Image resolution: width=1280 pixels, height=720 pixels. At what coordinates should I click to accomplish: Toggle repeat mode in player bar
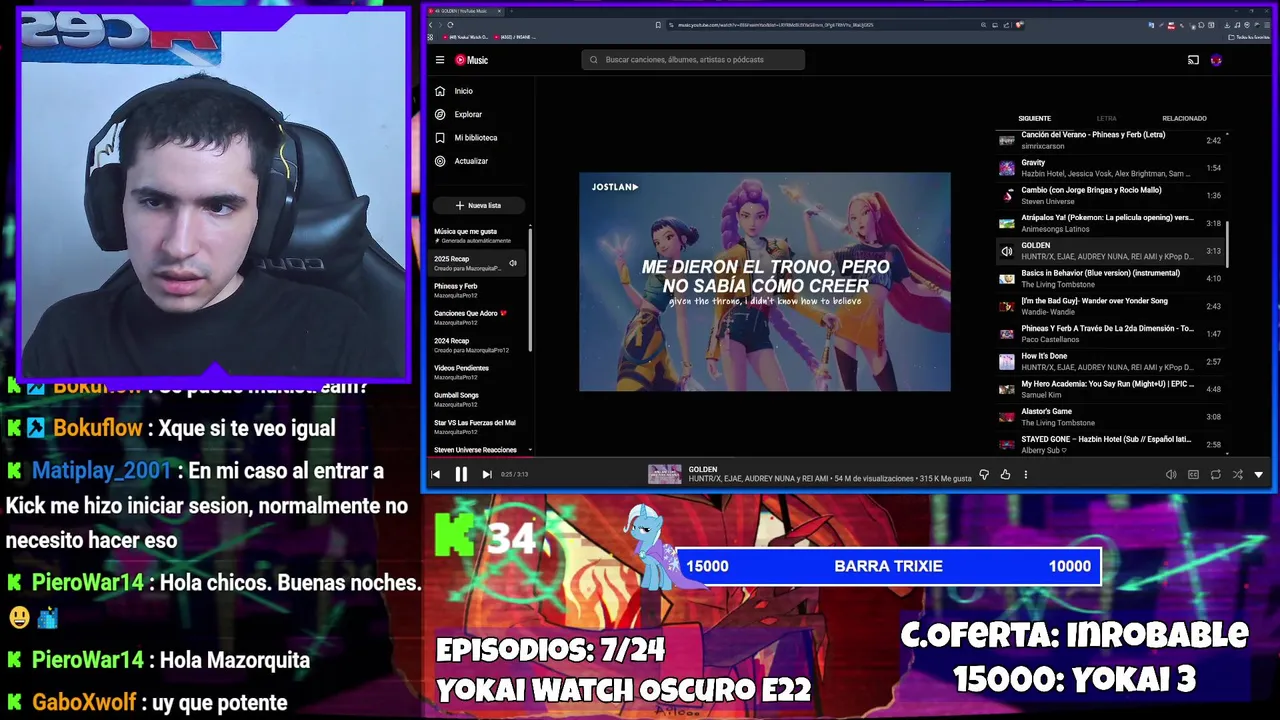click(1215, 475)
